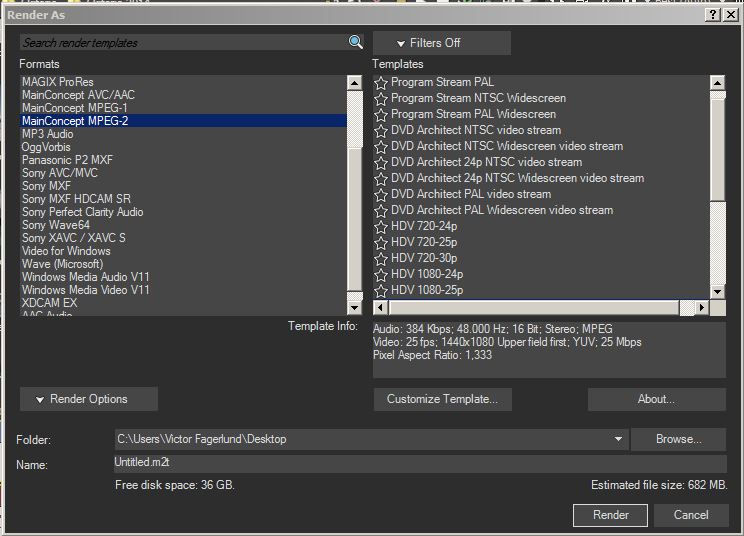Open Customize Template dialog
The width and height of the screenshot is (744, 536).
(x=443, y=399)
